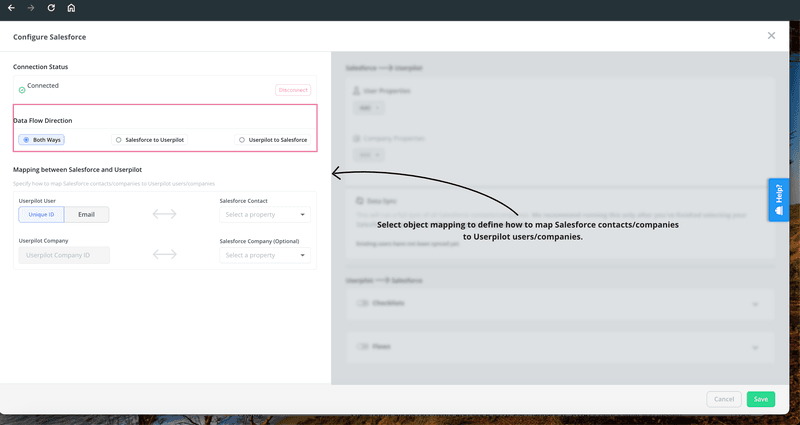This screenshot has width=800, height=425.
Task: Expand the Flows section chevron
Action: click(x=755, y=347)
